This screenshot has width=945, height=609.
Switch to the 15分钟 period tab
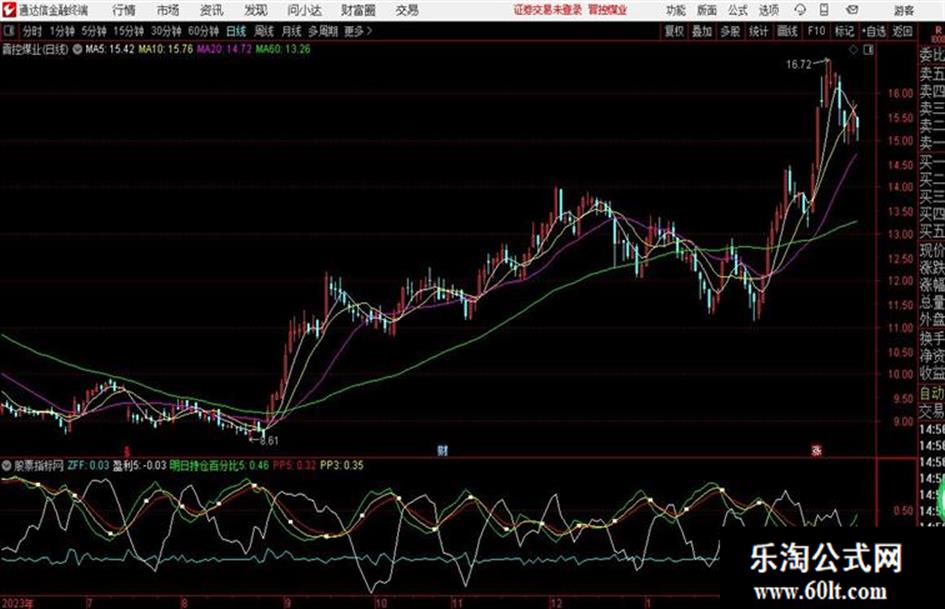point(129,31)
